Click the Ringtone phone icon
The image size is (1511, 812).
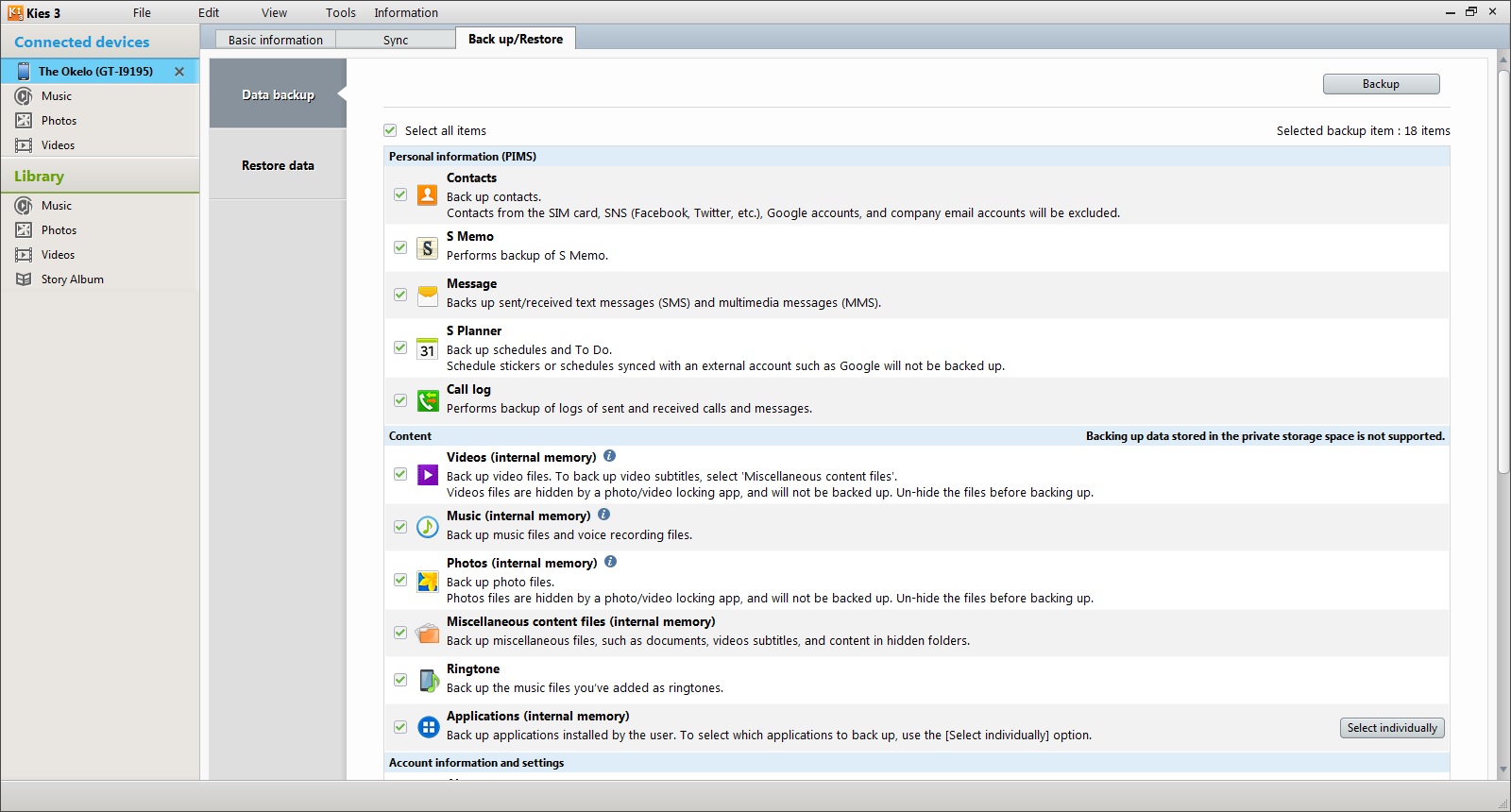[428, 680]
